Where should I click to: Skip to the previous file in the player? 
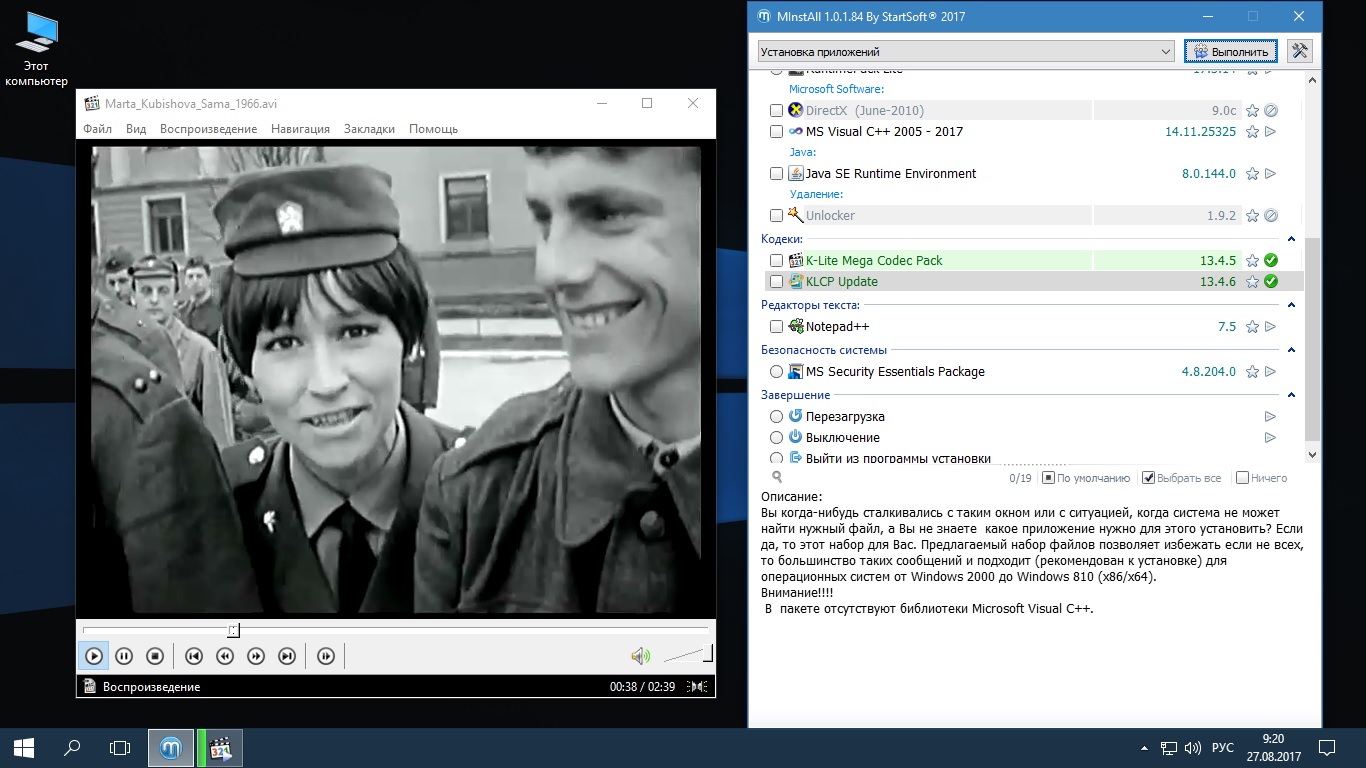(194, 656)
